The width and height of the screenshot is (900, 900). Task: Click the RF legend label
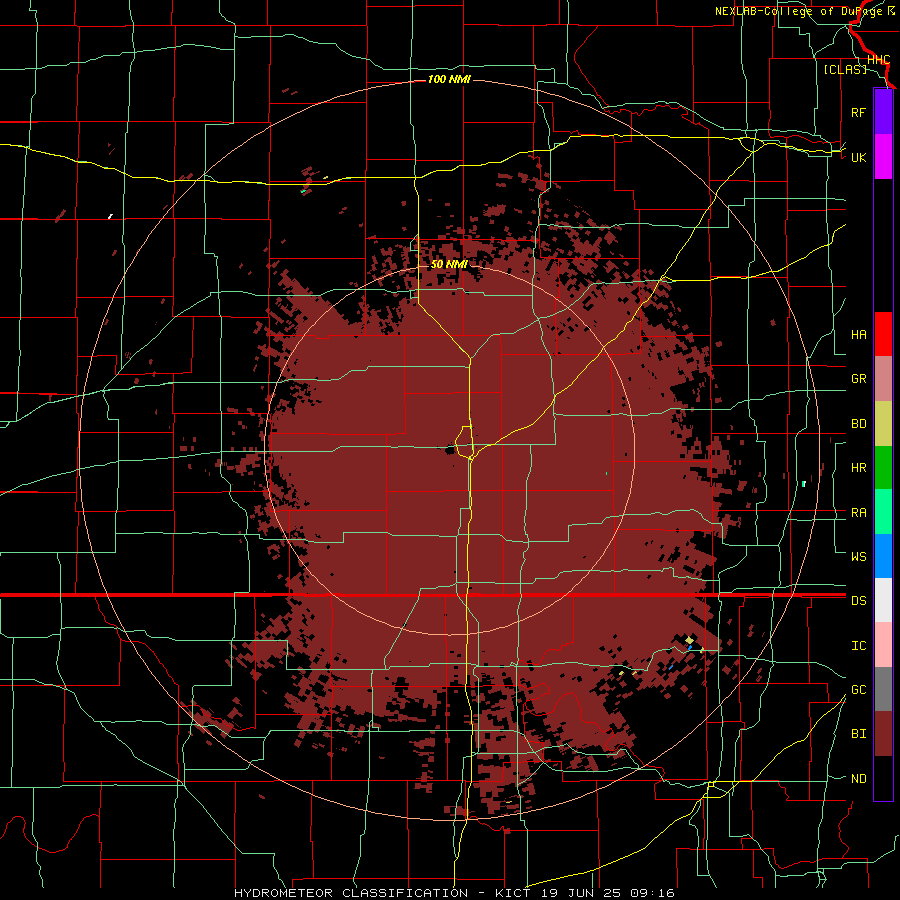coord(858,112)
